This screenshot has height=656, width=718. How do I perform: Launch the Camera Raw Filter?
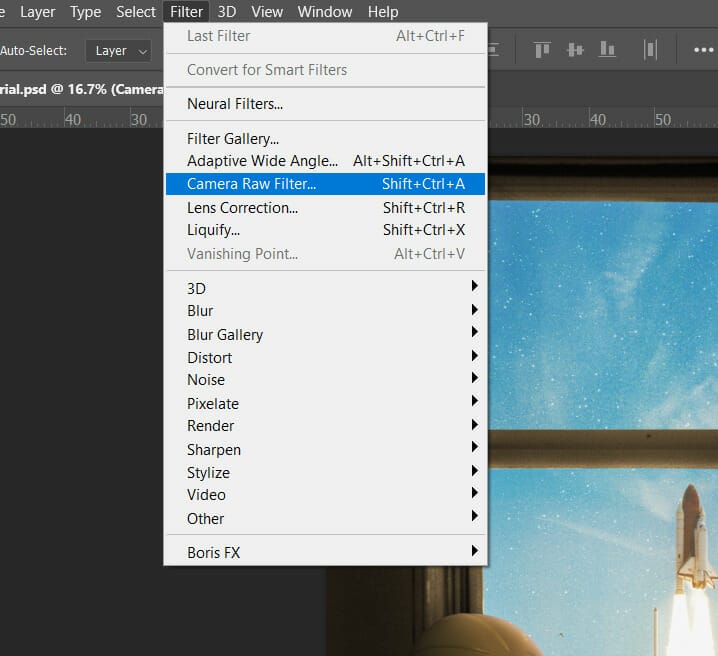325,184
